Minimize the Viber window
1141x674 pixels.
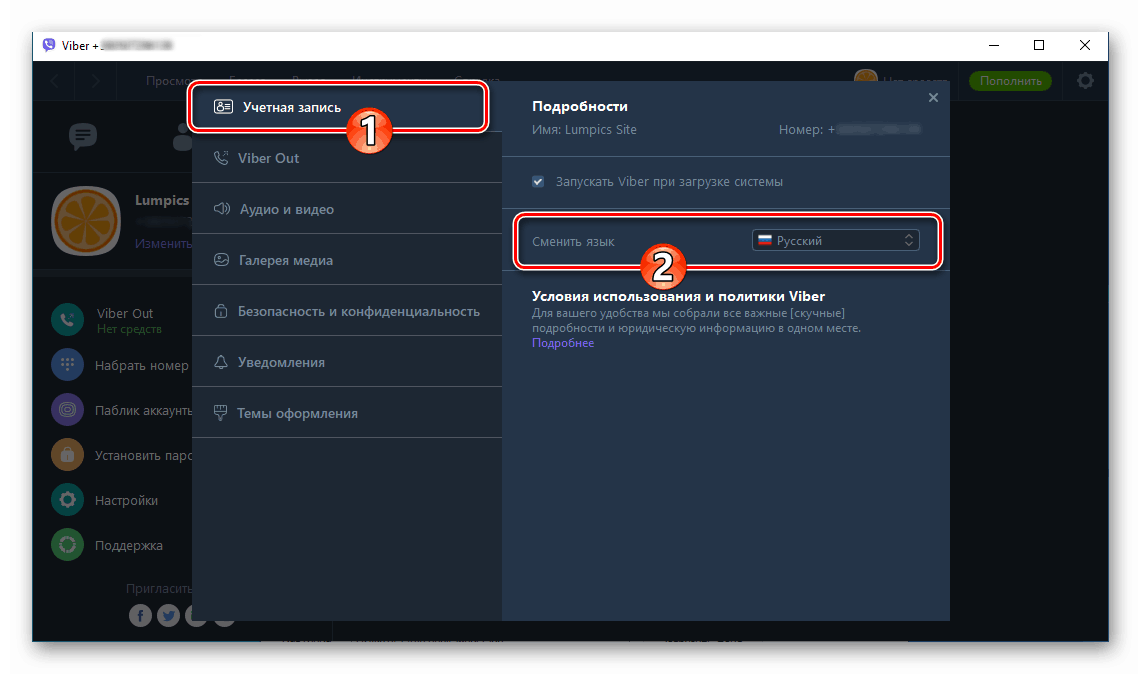click(993, 45)
